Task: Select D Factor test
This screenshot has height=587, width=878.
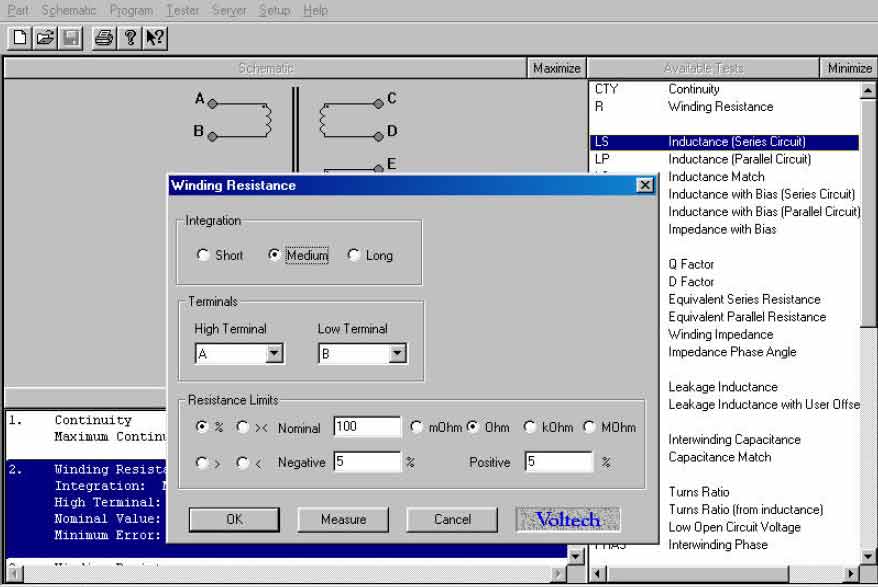Action: pyautogui.click(x=691, y=281)
